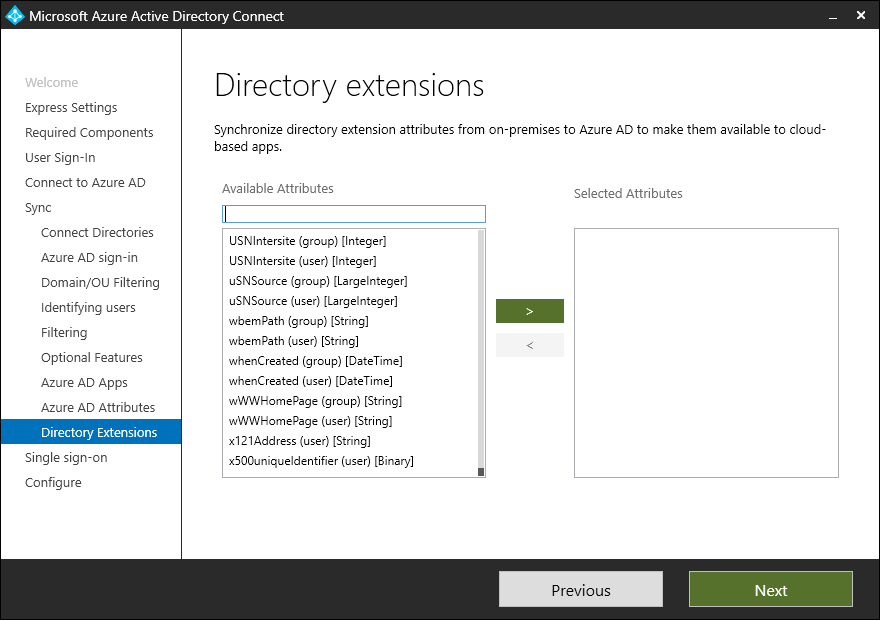Image resolution: width=880 pixels, height=620 pixels.
Task: Click the Azure AD Connect title bar icon
Action: [x=15, y=16]
